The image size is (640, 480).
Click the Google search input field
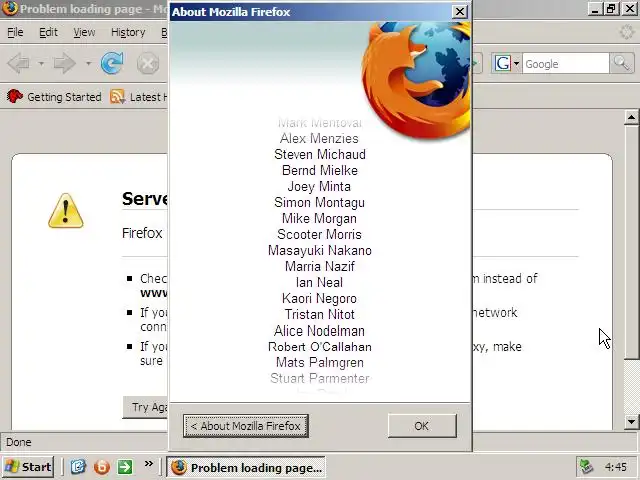point(565,64)
